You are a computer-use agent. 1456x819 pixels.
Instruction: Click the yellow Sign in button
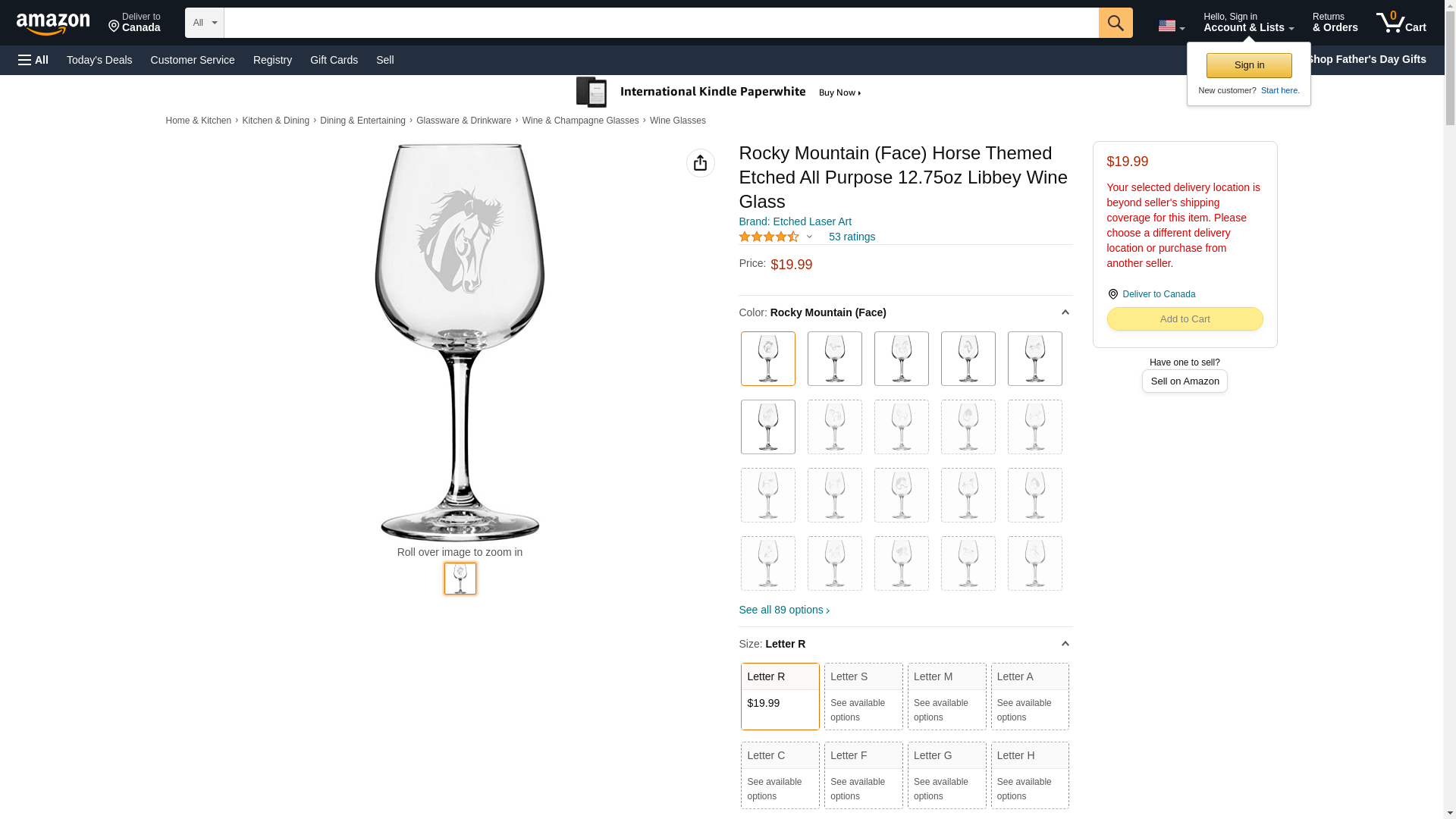pyautogui.click(x=1249, y=65)
